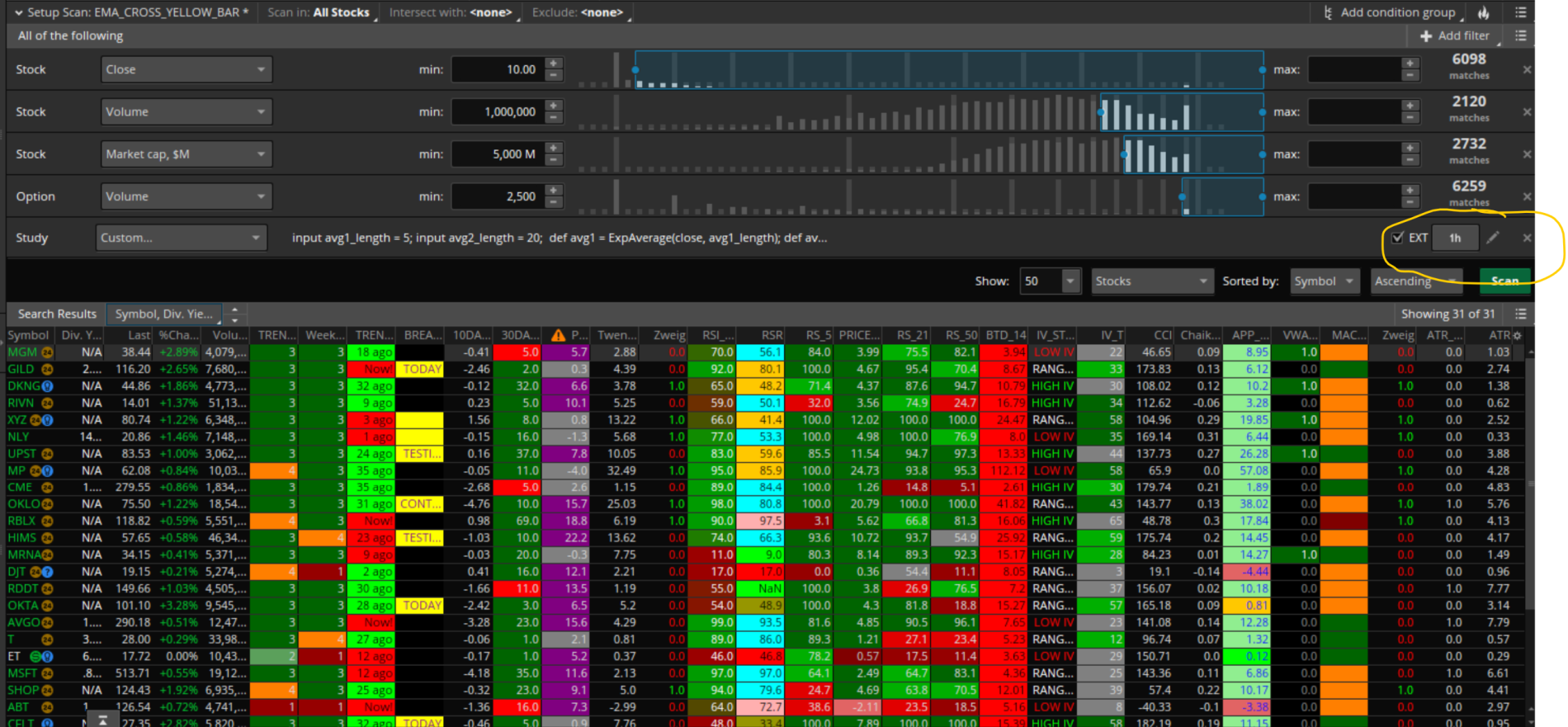Click the Close filter's left range slider handle

point(635,70)
